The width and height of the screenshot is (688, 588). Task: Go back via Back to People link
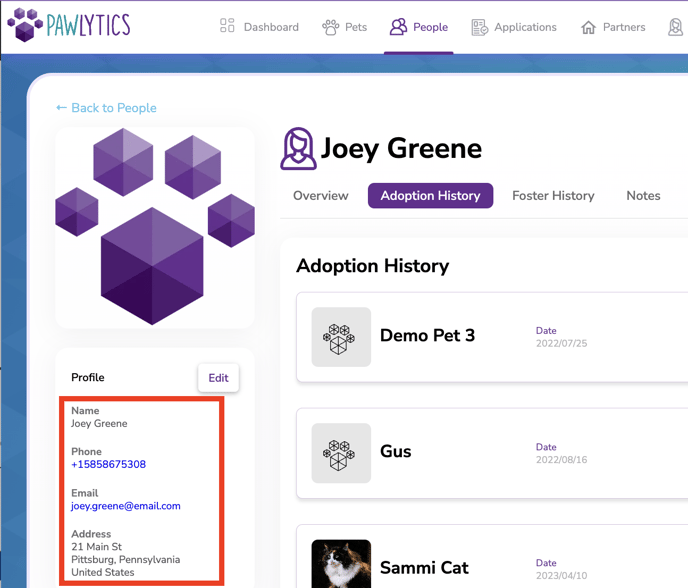click(x=106, y=108)
